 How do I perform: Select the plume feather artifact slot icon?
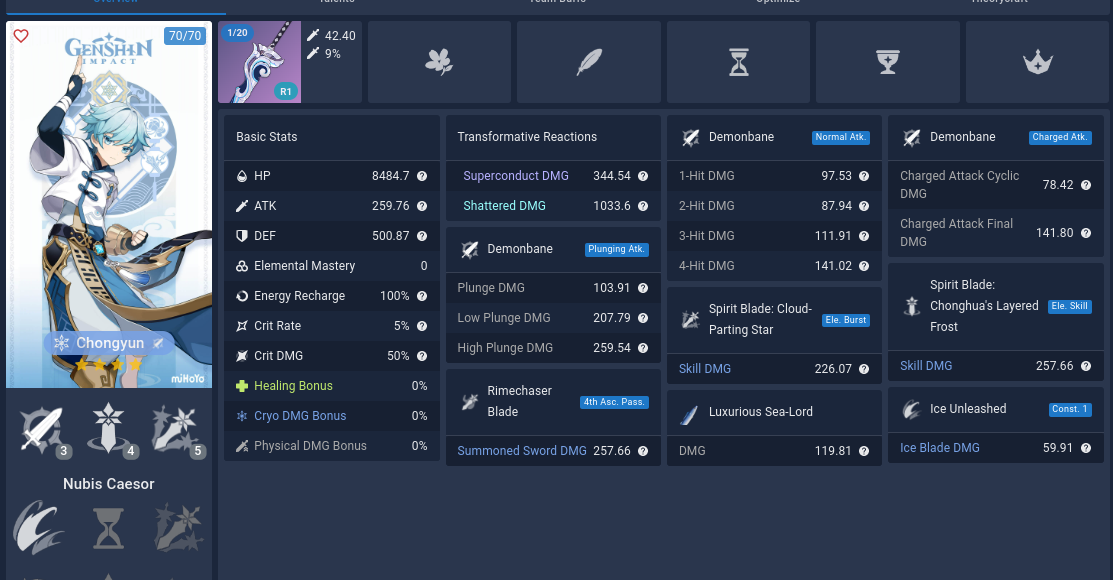pyautogui.click(x=588, y=61)
